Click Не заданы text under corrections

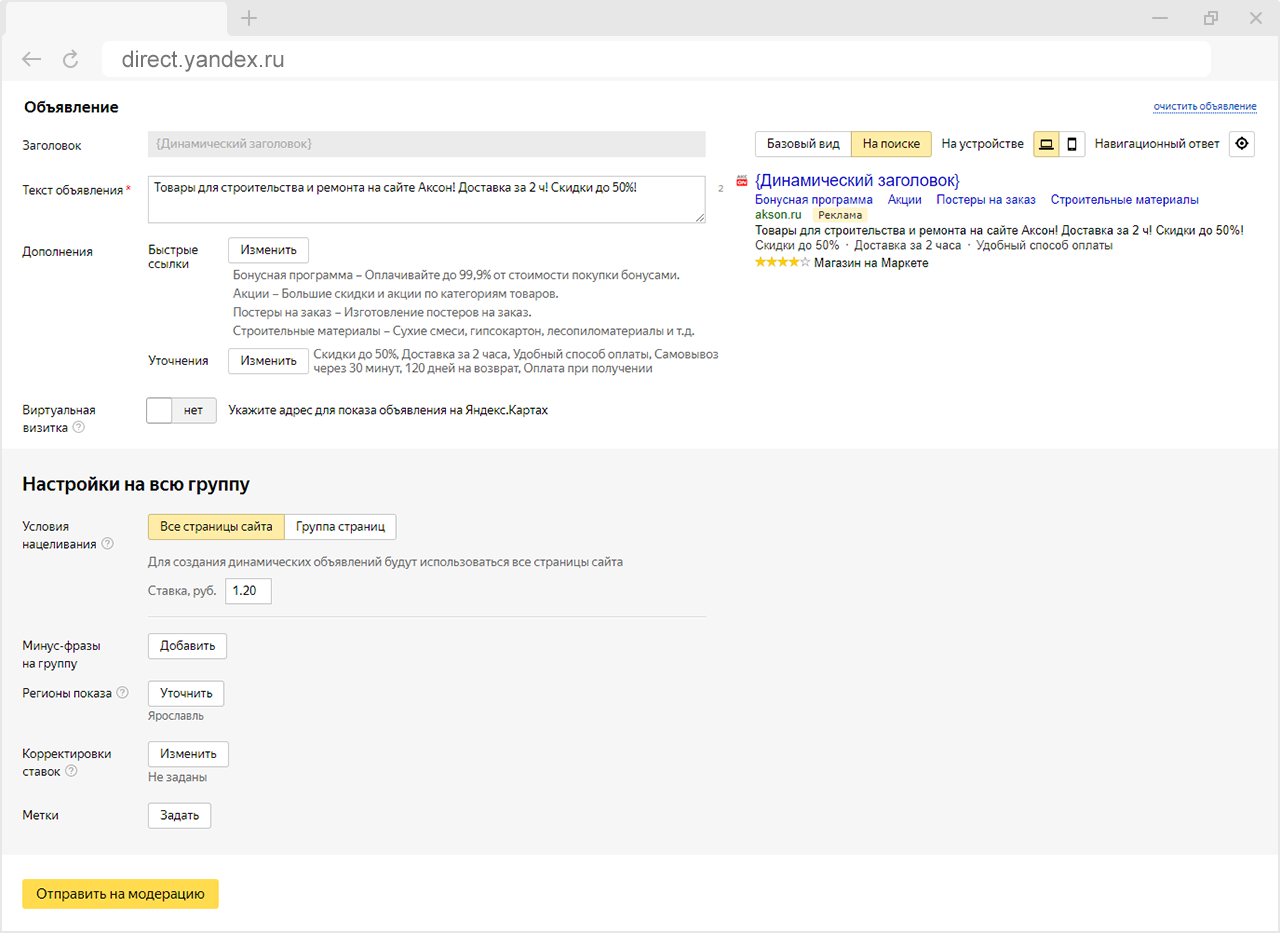click(178, 777)
